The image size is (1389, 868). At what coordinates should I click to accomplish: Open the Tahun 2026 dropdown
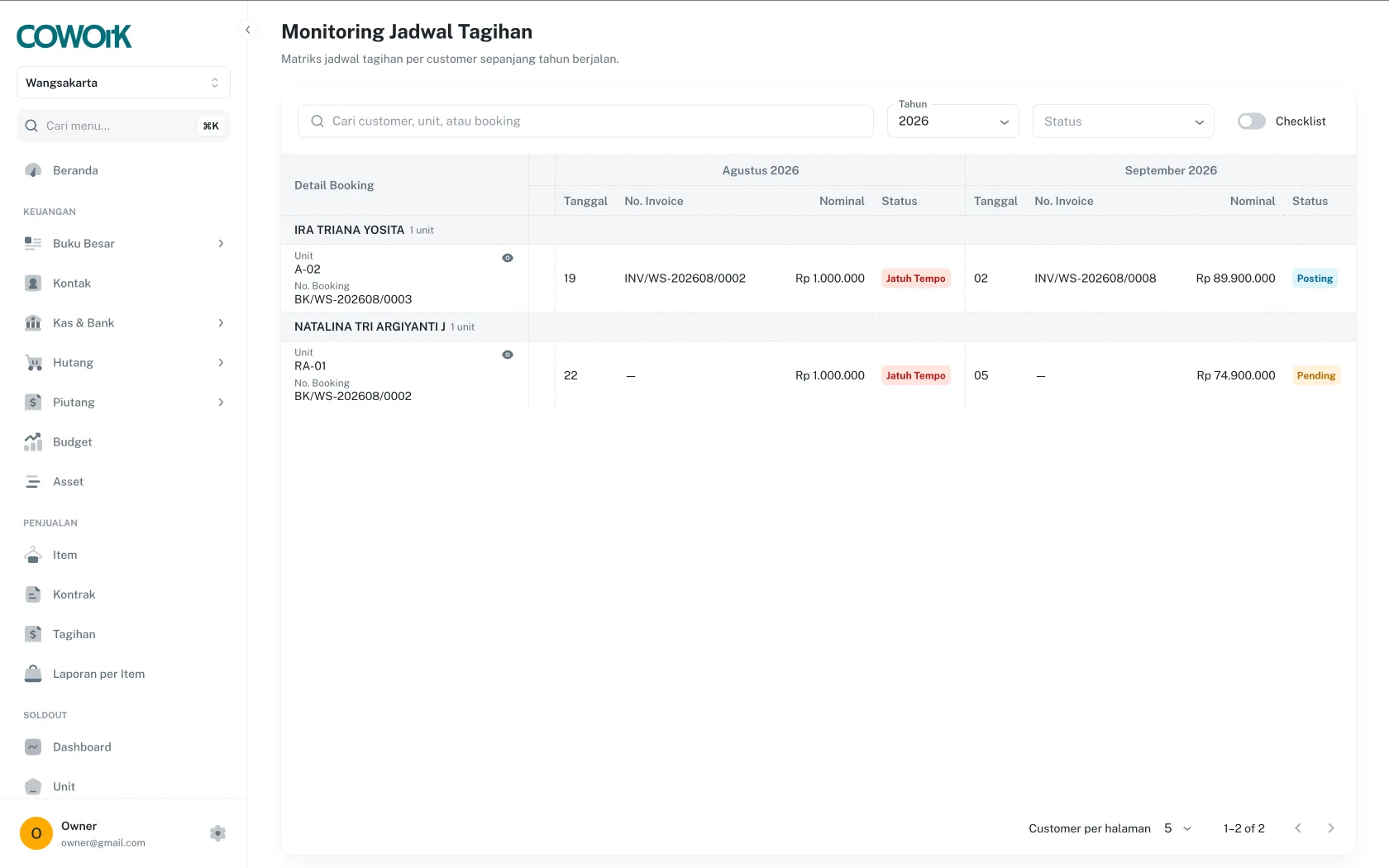point(953,121)
